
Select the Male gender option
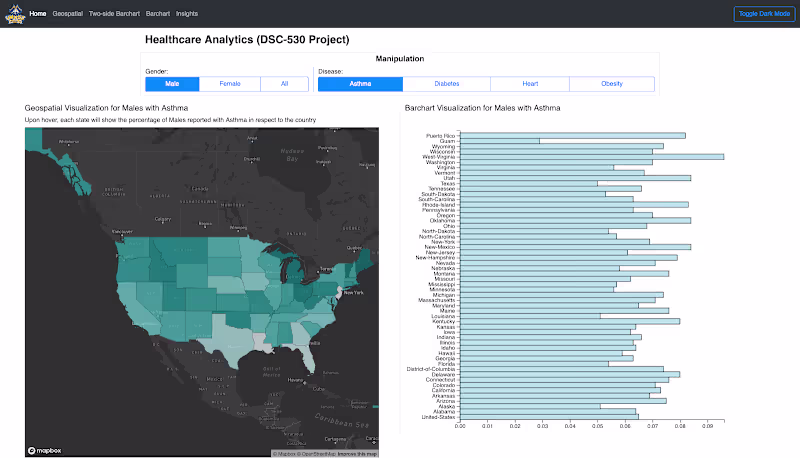[x=172, y=84]
